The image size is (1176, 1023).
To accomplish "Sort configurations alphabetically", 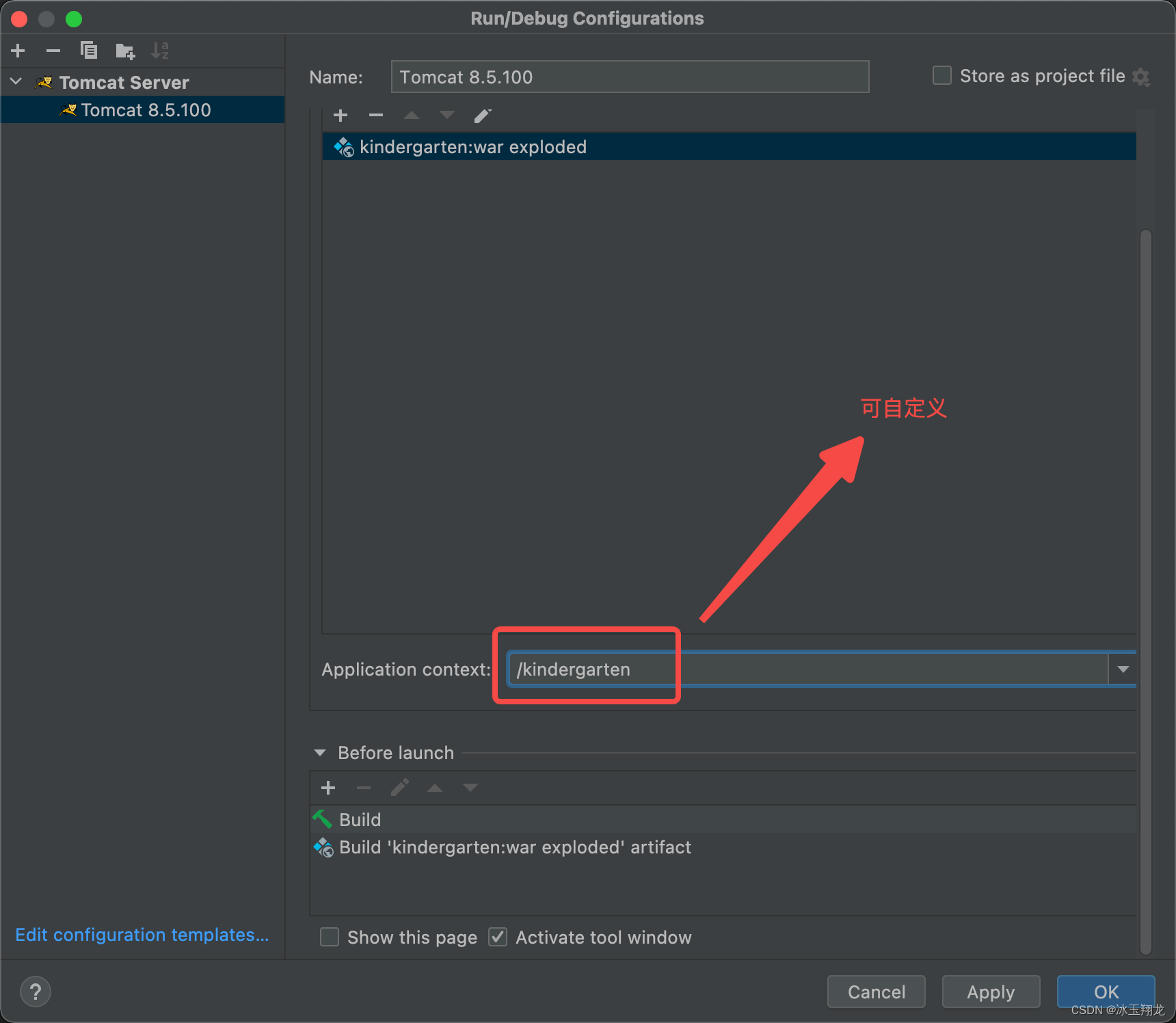I will pos(160,51).
